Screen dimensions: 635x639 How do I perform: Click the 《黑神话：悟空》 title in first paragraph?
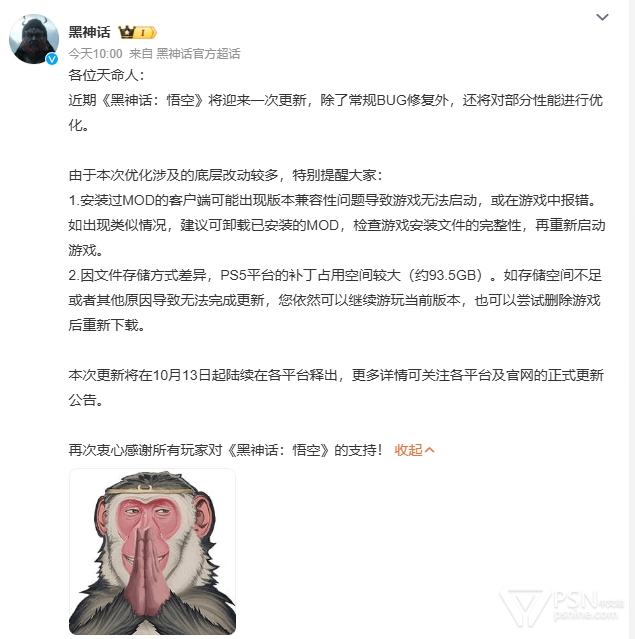tap(151, 100)
